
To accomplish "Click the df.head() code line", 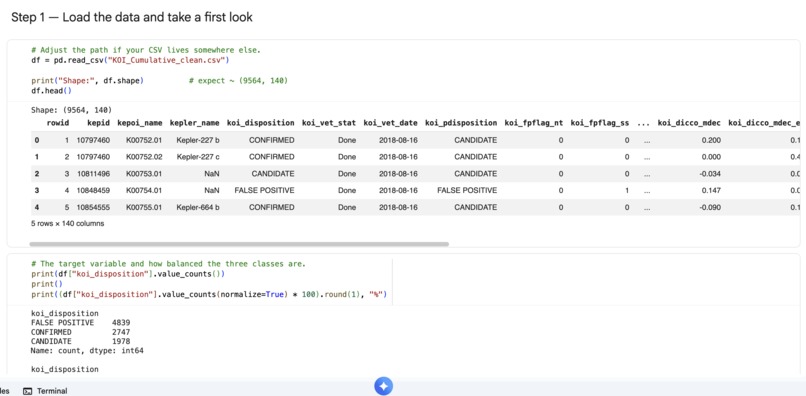I will [51, 91].
